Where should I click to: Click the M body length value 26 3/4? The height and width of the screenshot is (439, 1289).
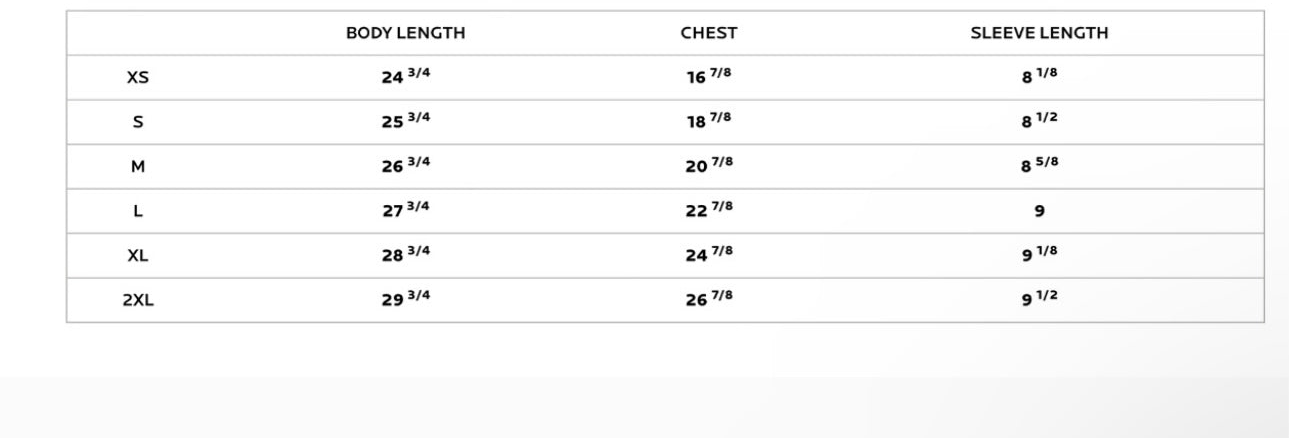coord(406,166)
